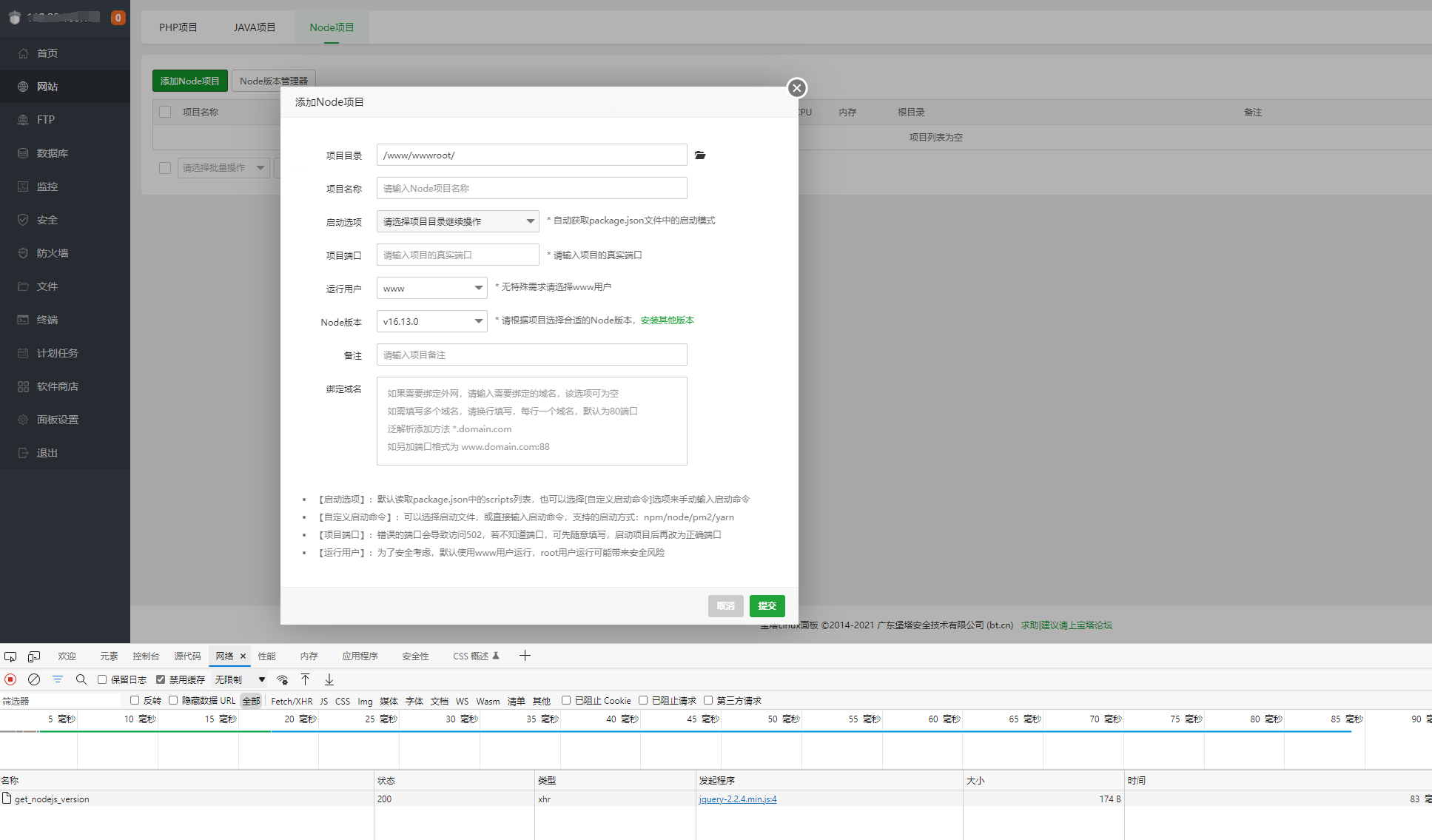Image resolution: width=1432 pixels, height=840 pixels.
Task: Open the run user www dropdown
Action: coord(432,288)
